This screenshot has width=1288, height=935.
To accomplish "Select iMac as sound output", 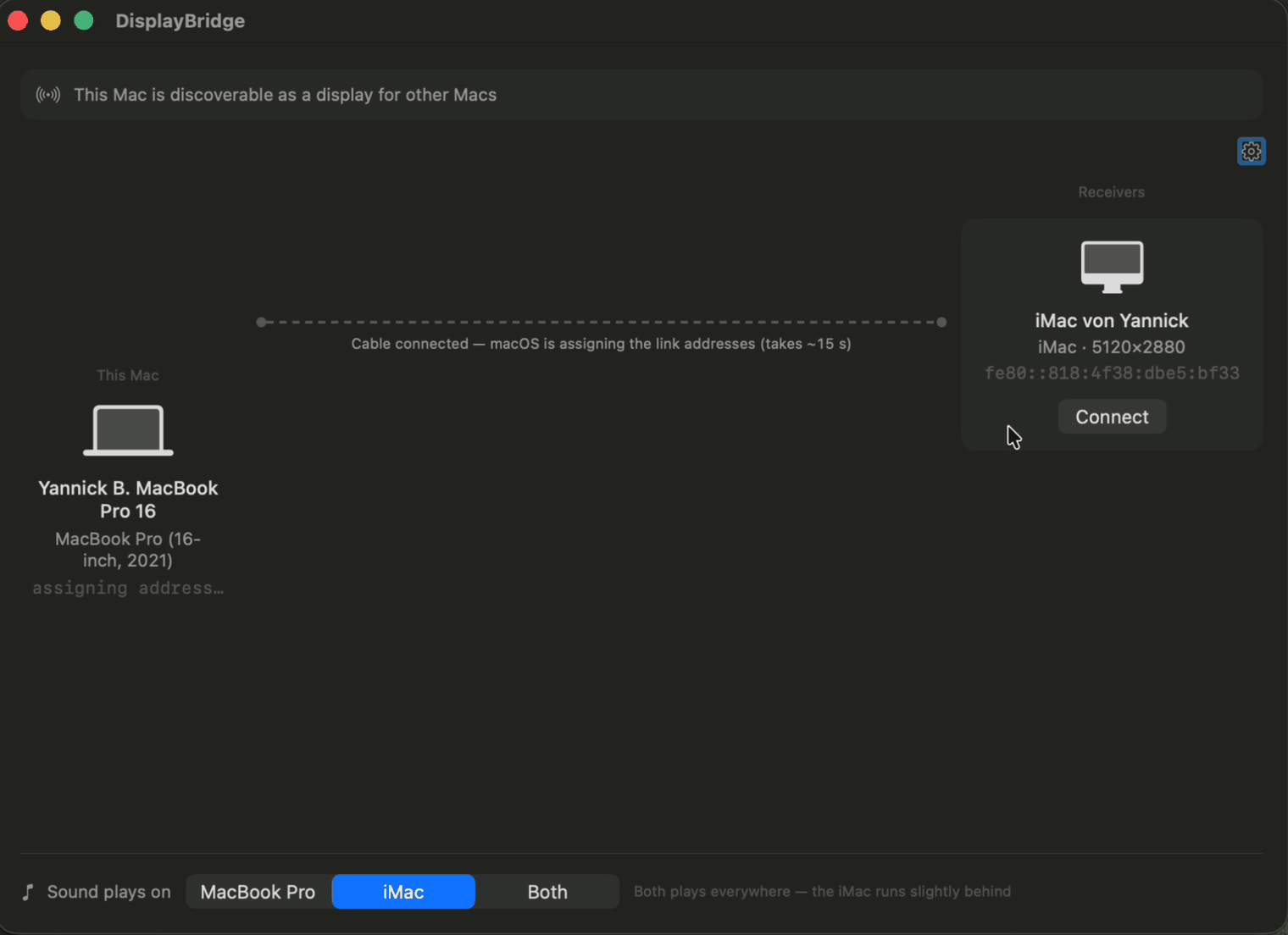I will (x=403, y=892).
